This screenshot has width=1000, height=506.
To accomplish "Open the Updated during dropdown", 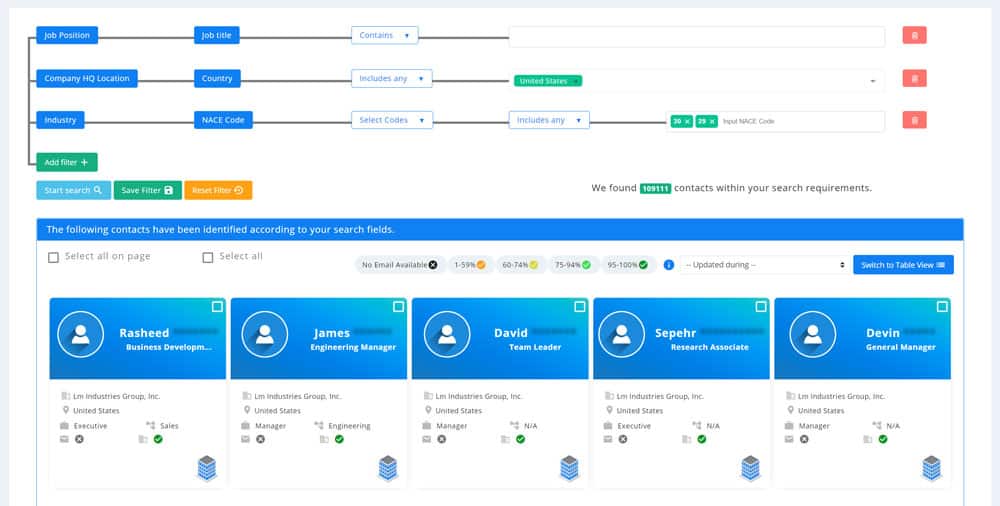I will click(763, 265).
